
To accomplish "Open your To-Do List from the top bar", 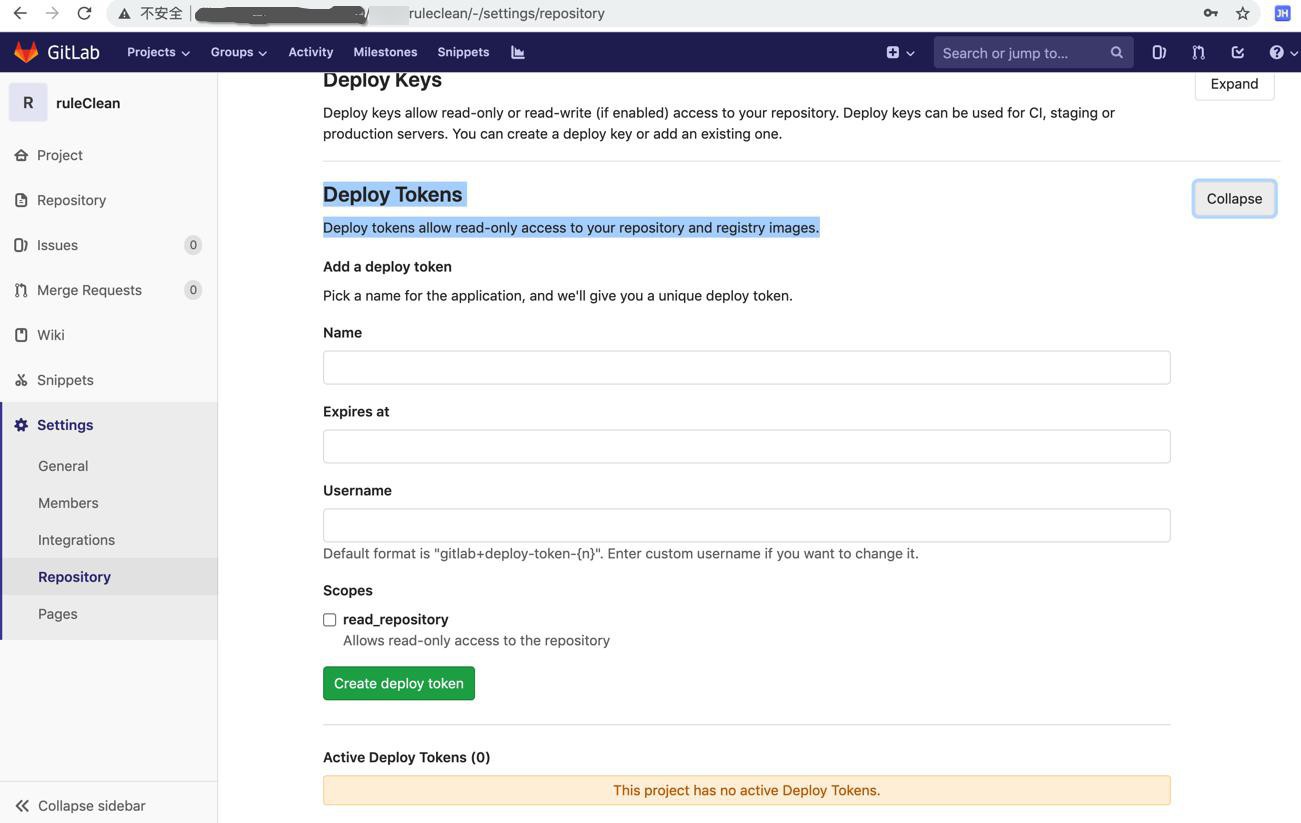I will [x=1237, y=51].
